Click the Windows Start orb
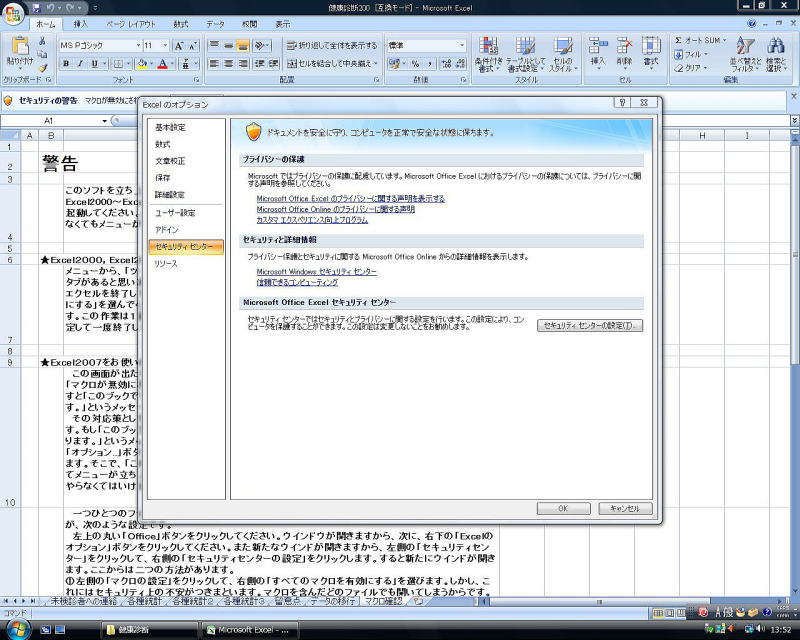The width and height of the screenshot is (800, 640). click(x=17, y=629)
